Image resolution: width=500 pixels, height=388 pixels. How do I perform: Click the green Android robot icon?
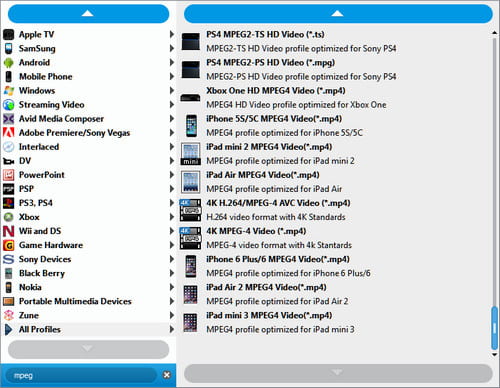[9, 63]
